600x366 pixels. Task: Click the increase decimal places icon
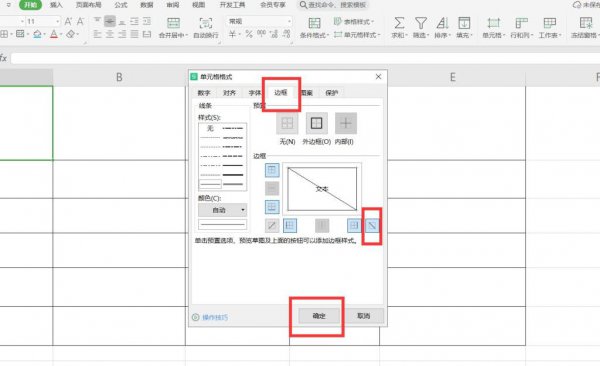pyautogui.click(x=274, y=34)
